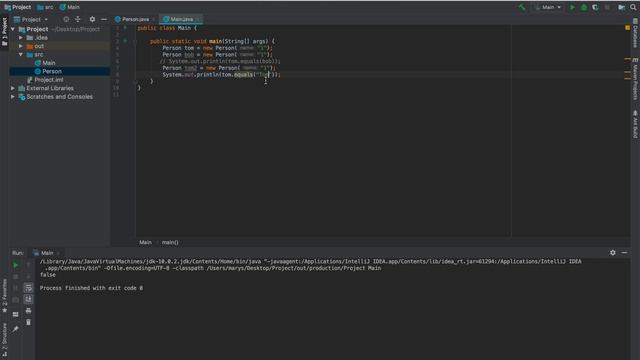Place cursor in the tom.equals code line
Image resolution: width=640 pixels, height=360 pixels.
(221, 75)
